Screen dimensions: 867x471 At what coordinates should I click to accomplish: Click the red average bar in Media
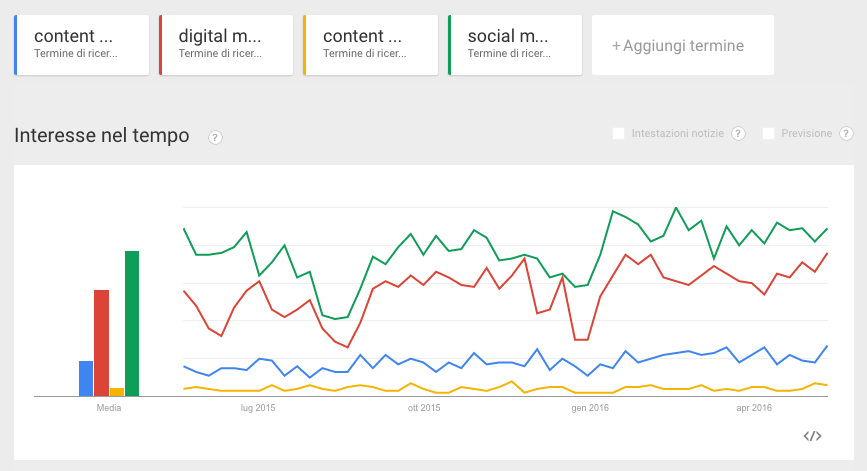click(101, 343)
